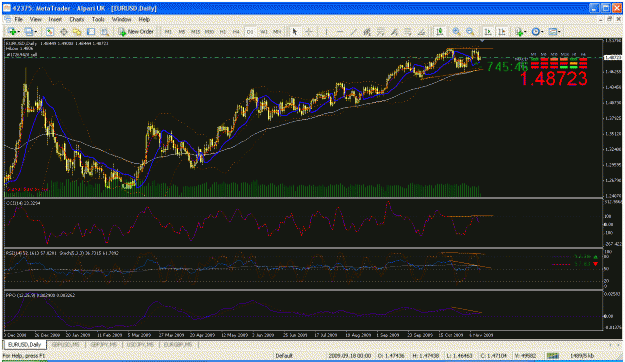Open the Templates icon
Viewport: 625px width, 362px height.
pos(552,31)
